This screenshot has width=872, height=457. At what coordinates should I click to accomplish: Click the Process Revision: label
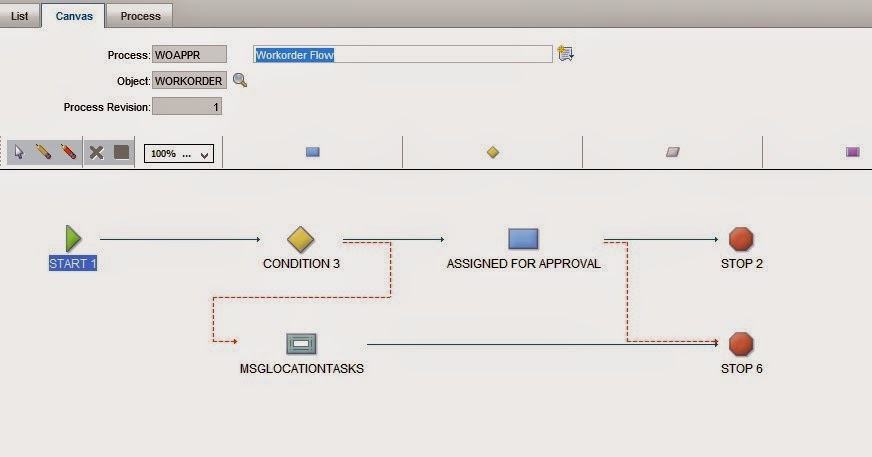(x=107, y=107)
